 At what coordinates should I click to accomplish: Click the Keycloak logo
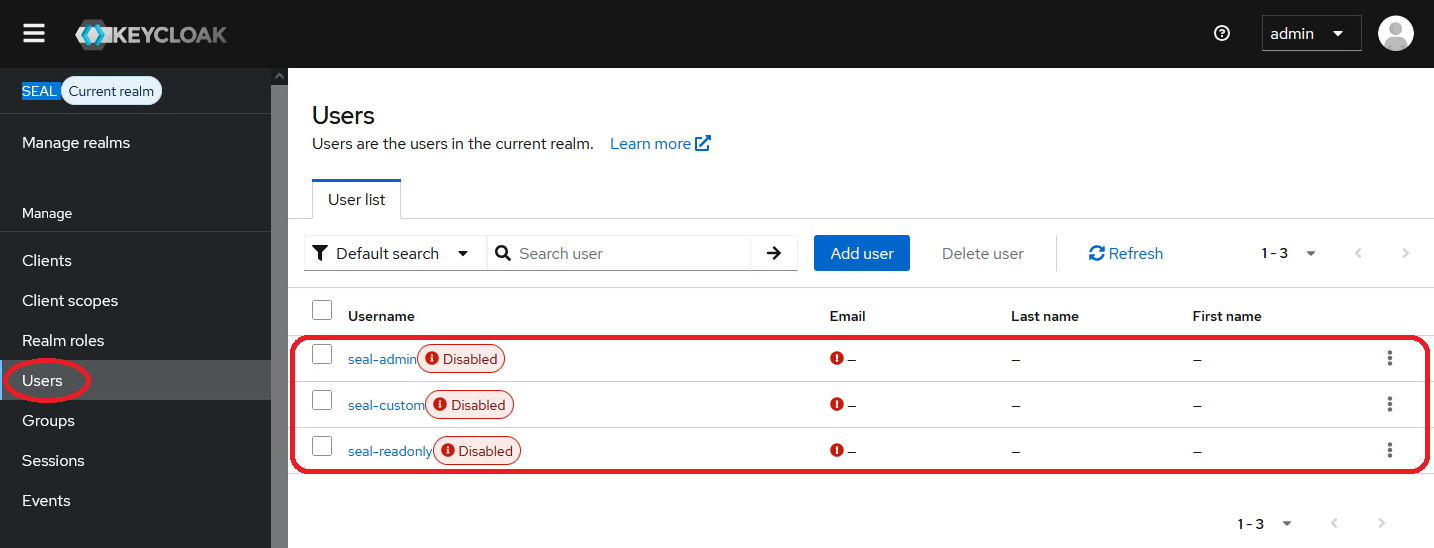[151, 34]
